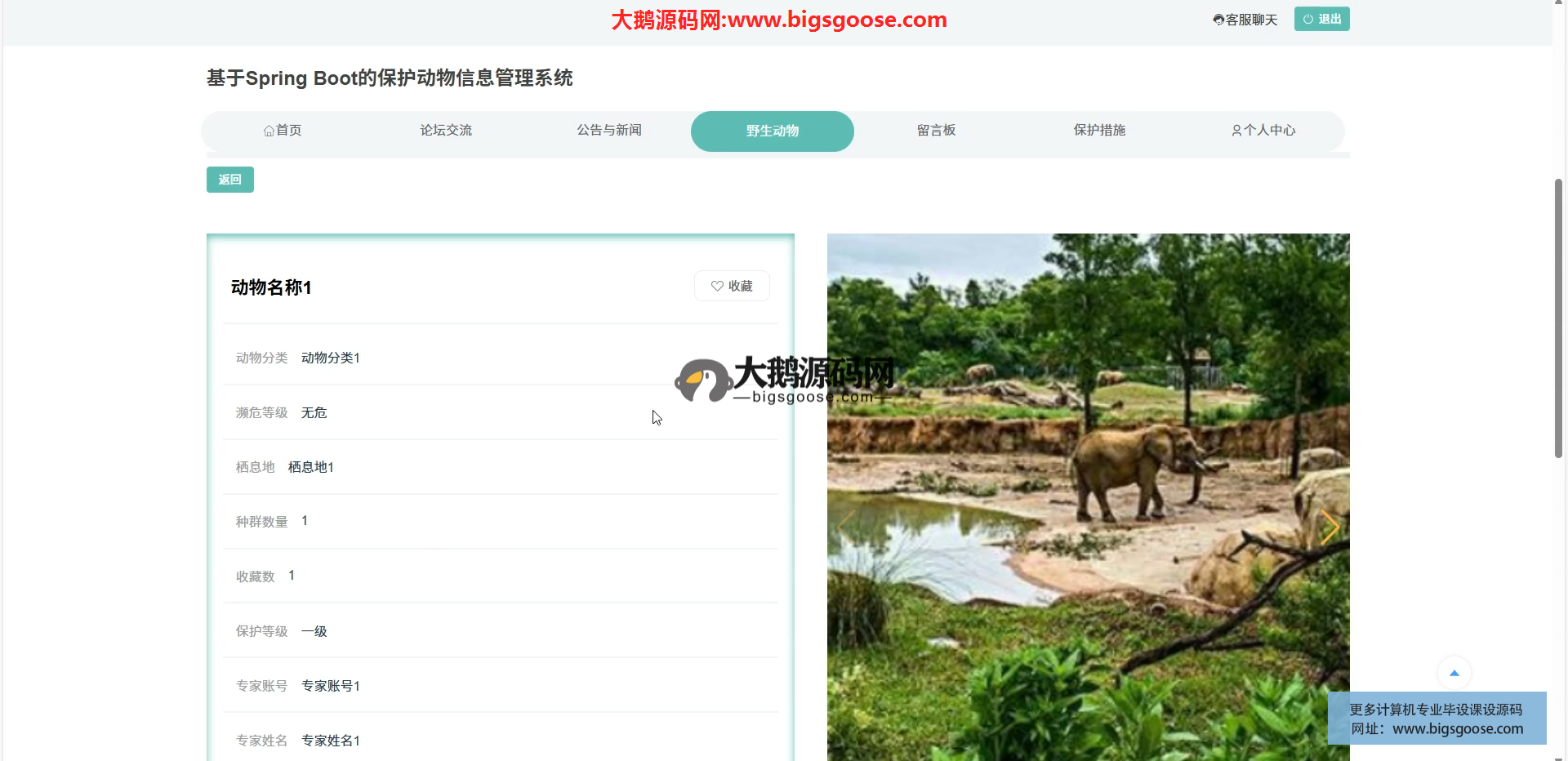
Task: Click the heart icon to favorite this animal
Action: point(717,286)
